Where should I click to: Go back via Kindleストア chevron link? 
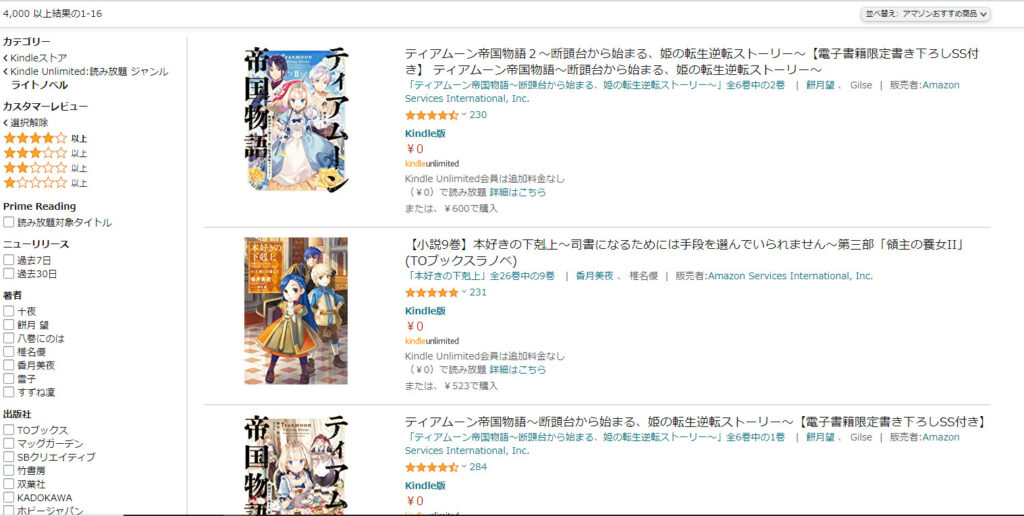coord(35,57)
